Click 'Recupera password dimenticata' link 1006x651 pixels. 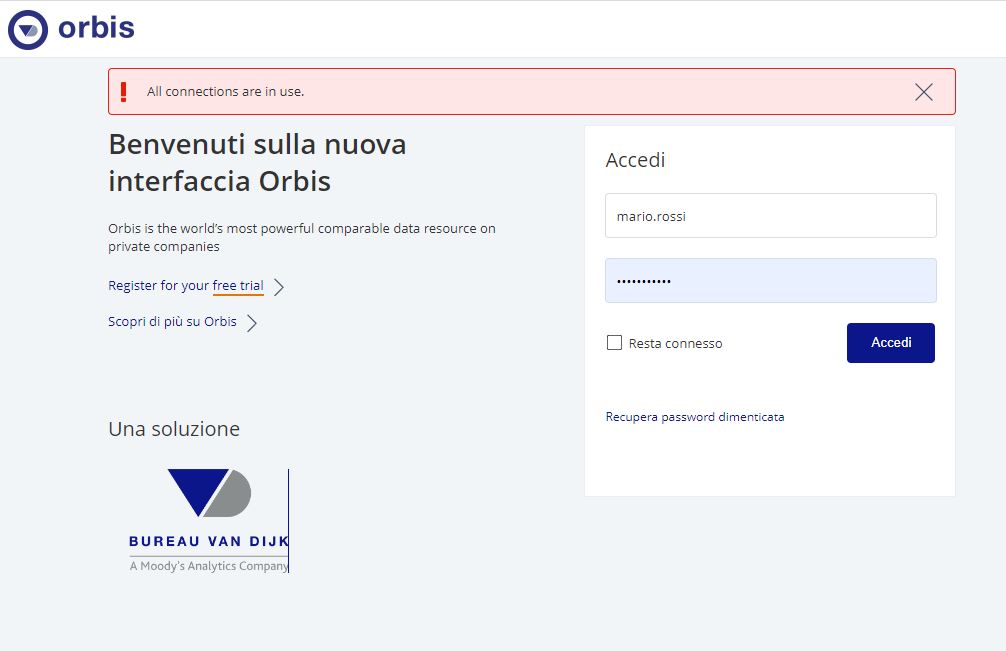click(694, 417)
